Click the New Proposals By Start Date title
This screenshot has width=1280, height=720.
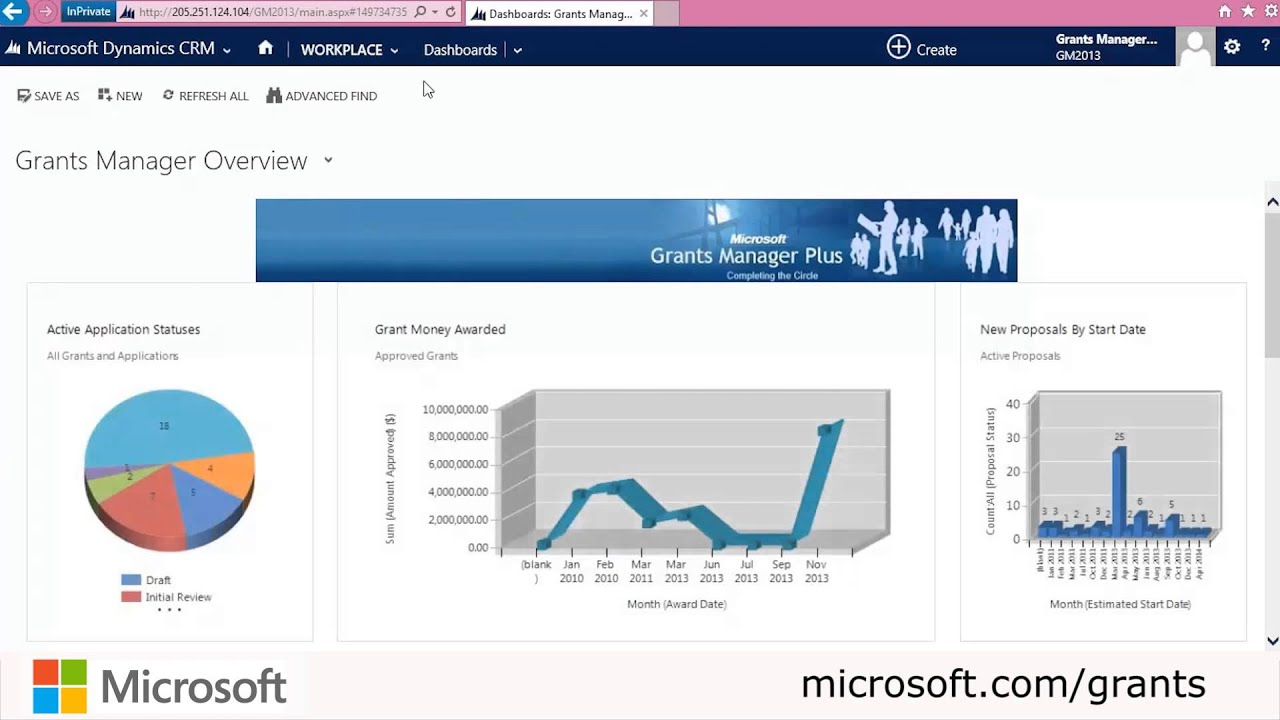[1063, 329]
